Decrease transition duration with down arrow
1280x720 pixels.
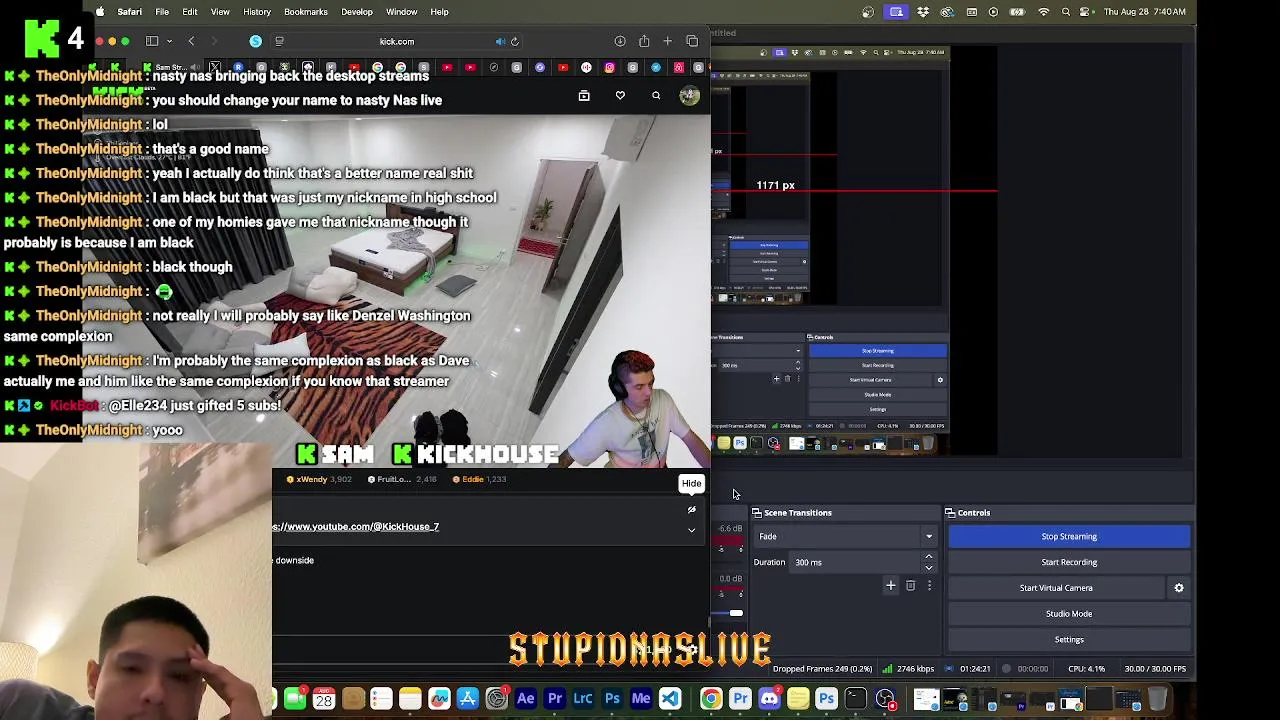(929, 568)
